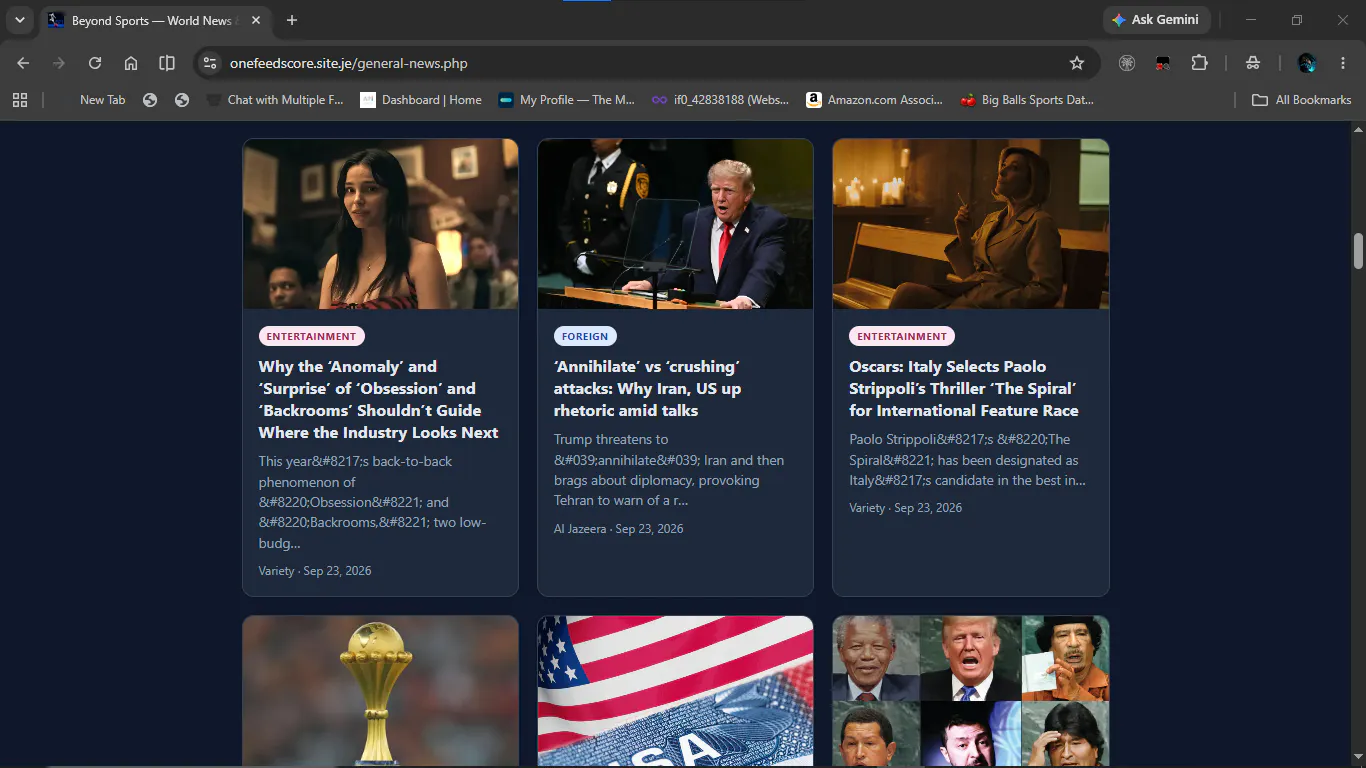The image size is (1366, 768).
Task: Open the second globe bookmark icon
Action: click(x=182, y=100)
